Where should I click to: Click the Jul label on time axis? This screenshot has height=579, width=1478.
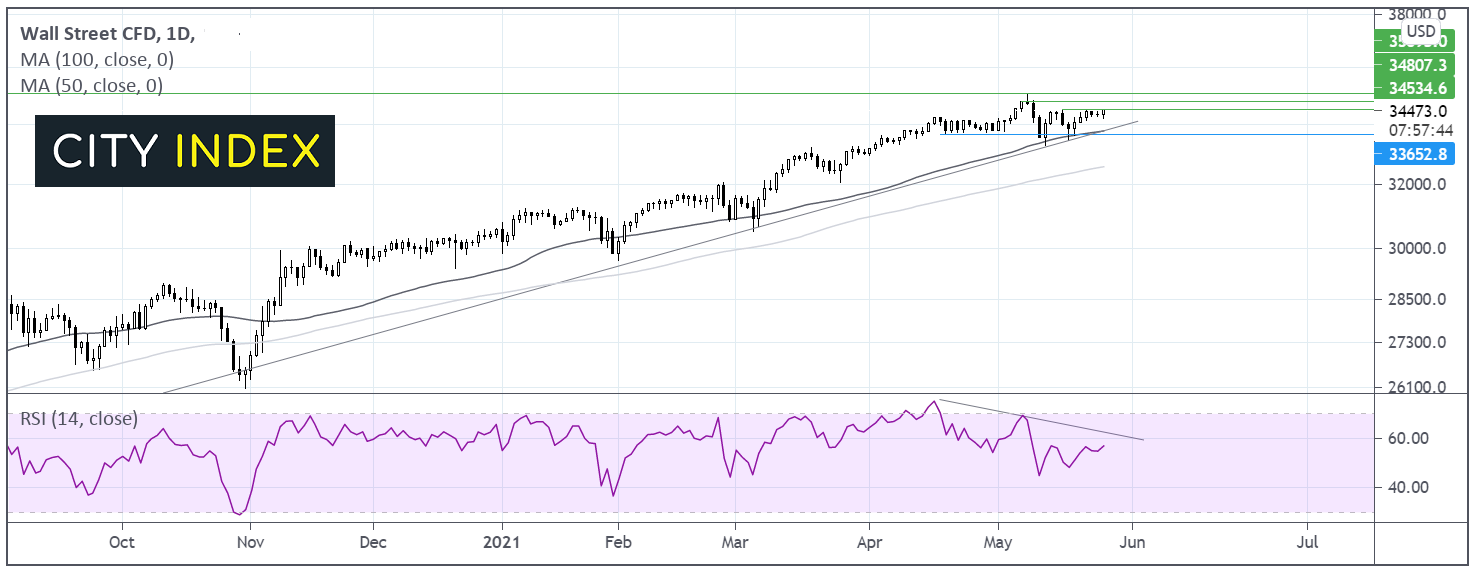click(1307, 544)
